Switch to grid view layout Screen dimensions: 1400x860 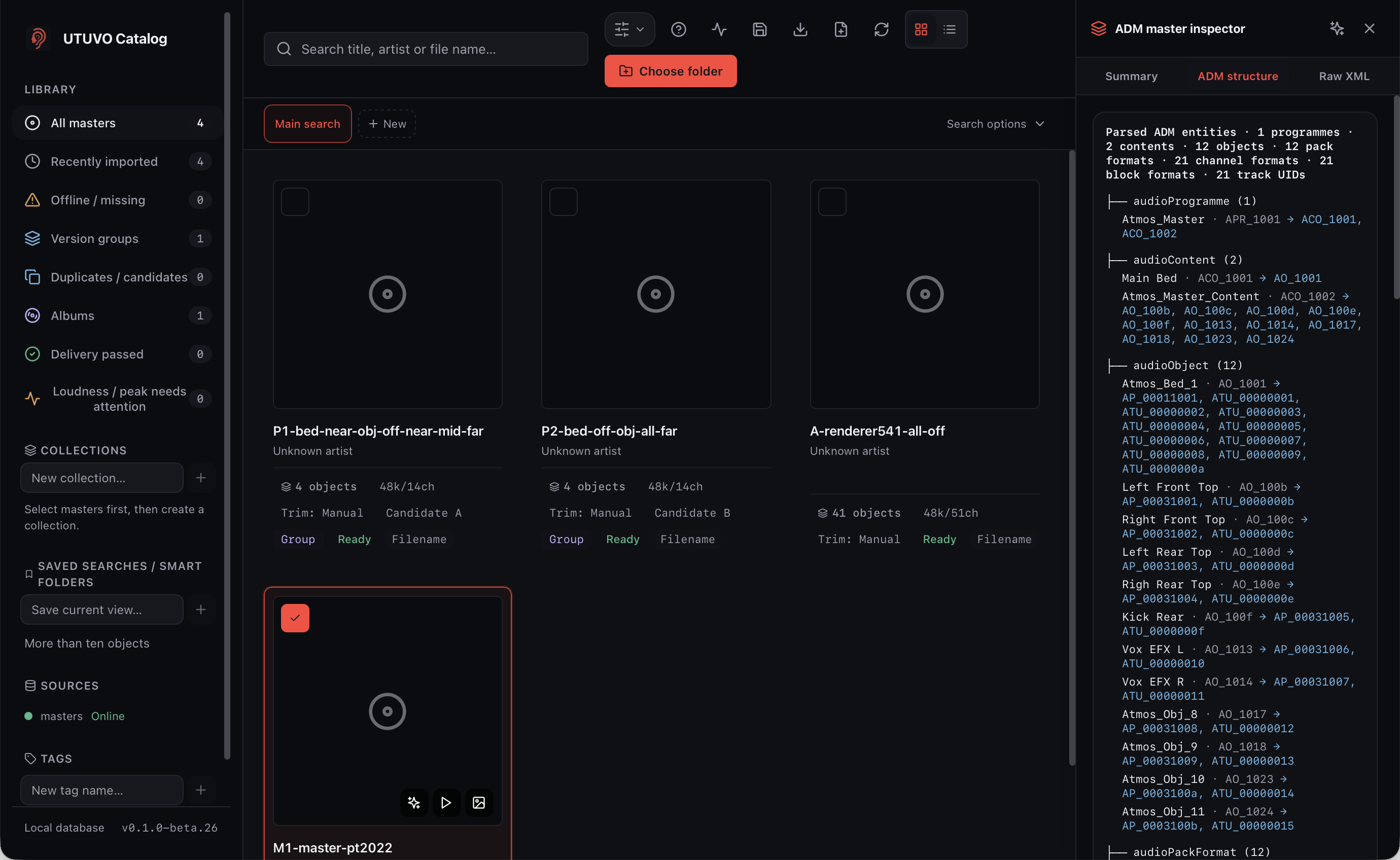[x=921, y=29]
